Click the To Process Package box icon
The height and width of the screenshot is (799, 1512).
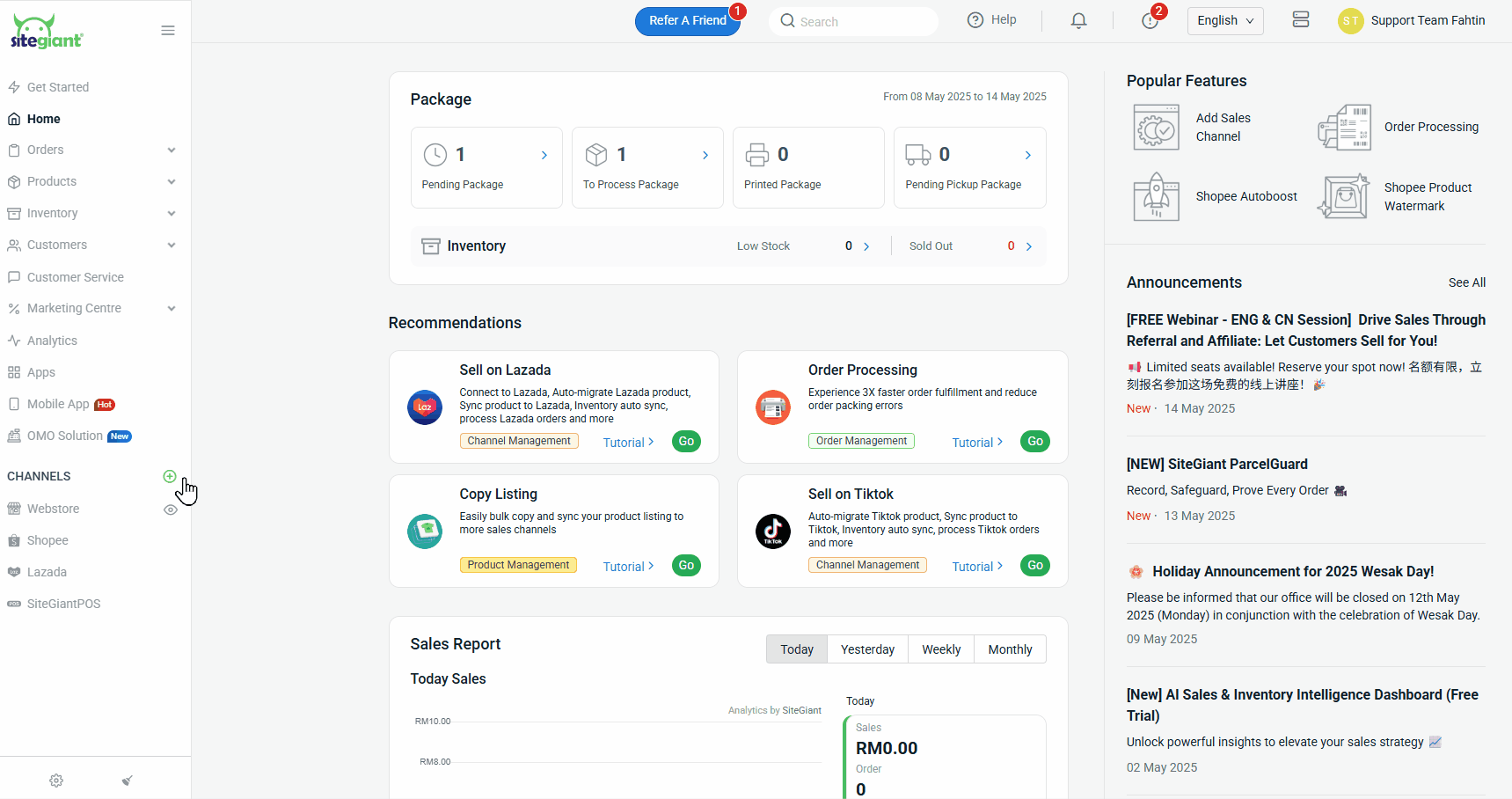click(596, 155)
